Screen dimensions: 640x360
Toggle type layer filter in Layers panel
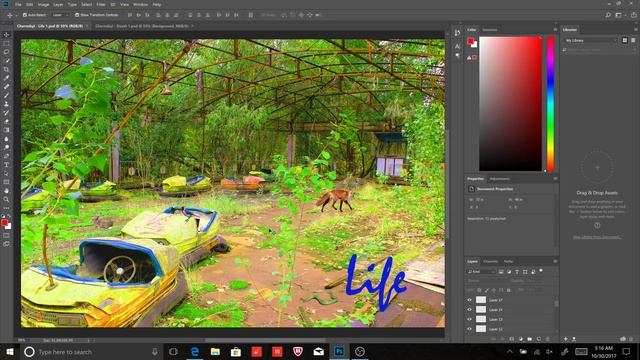[517, 272]
